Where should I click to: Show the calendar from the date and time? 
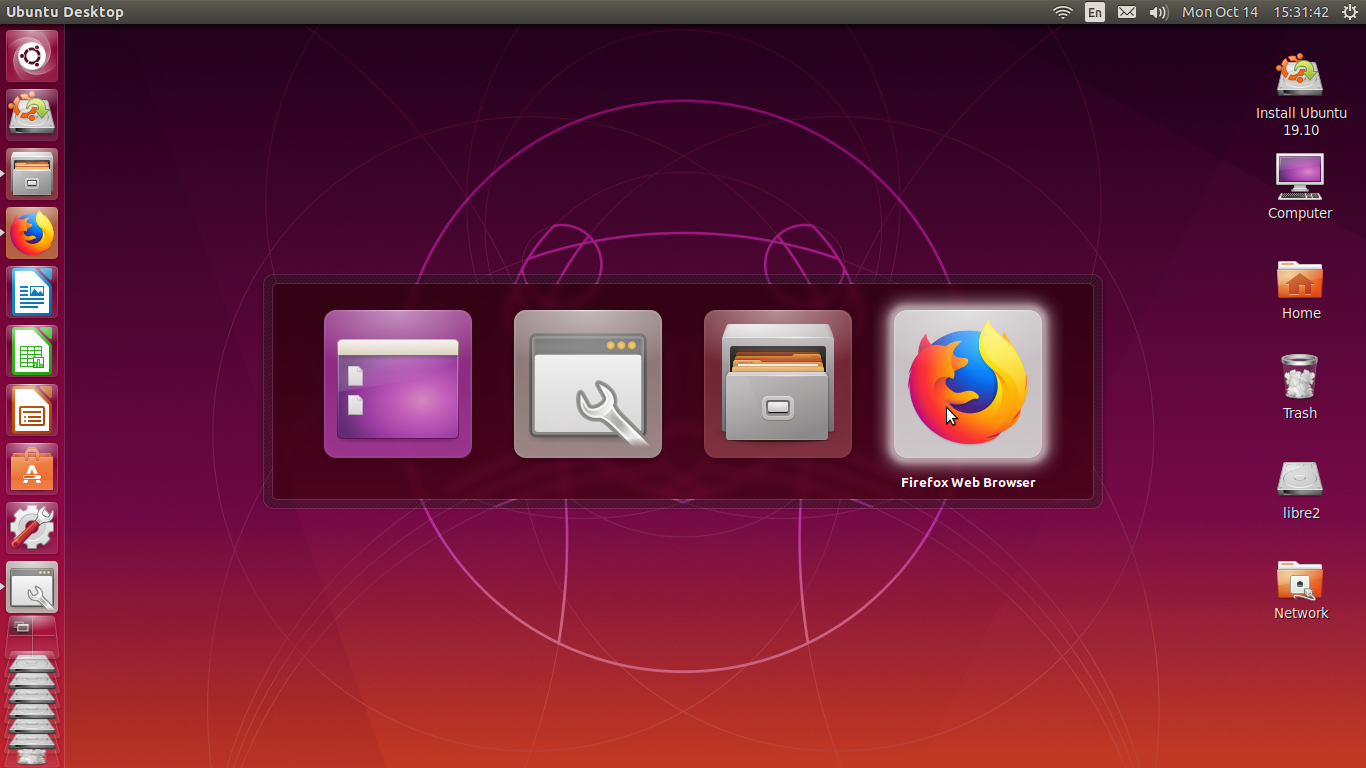[x=1255, y=12]
